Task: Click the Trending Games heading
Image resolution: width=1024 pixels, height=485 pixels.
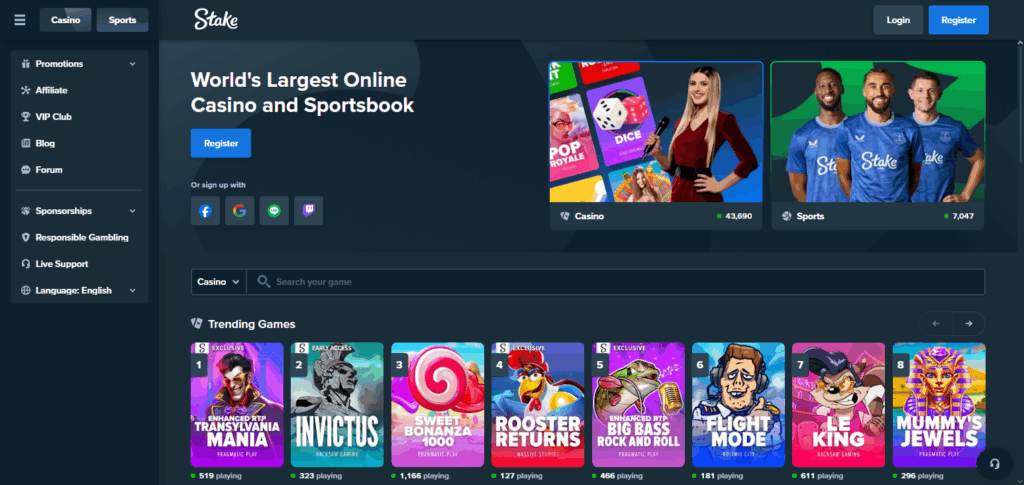Action: click(x=251, y=324)
